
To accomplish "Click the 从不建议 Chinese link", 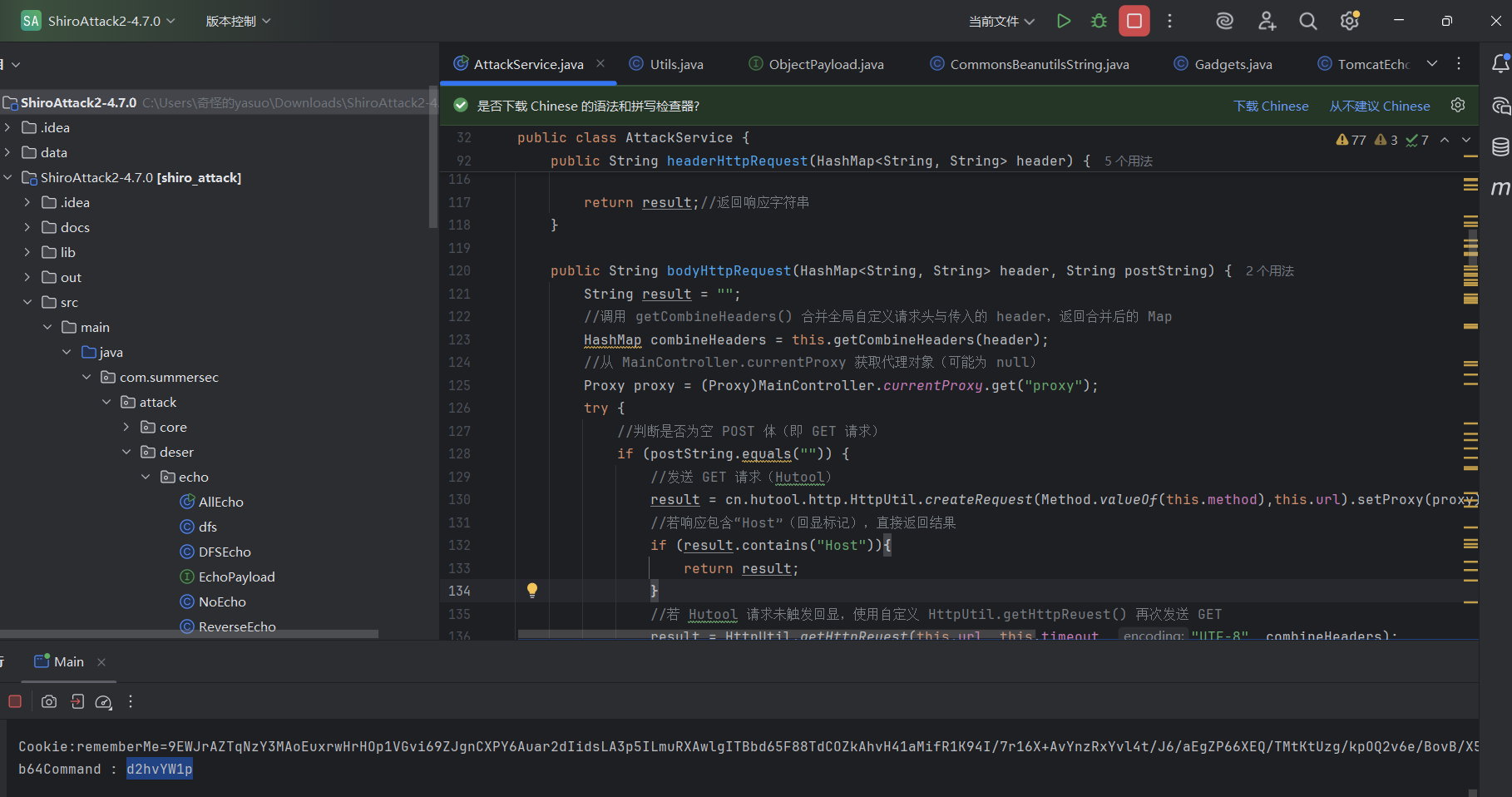I will 1379,106.
